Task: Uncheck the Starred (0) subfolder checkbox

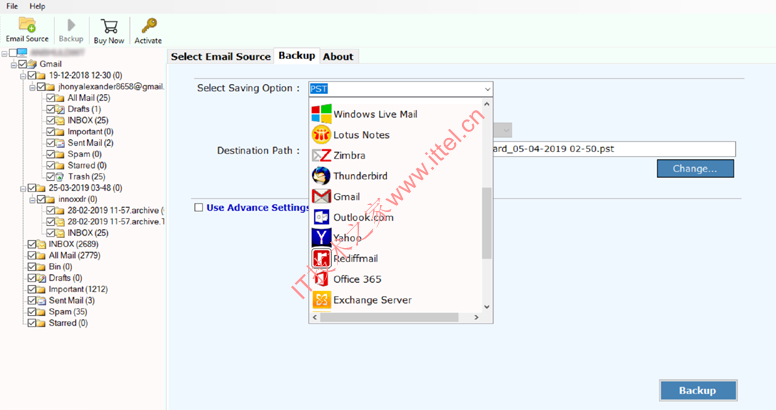Action: 50,165
